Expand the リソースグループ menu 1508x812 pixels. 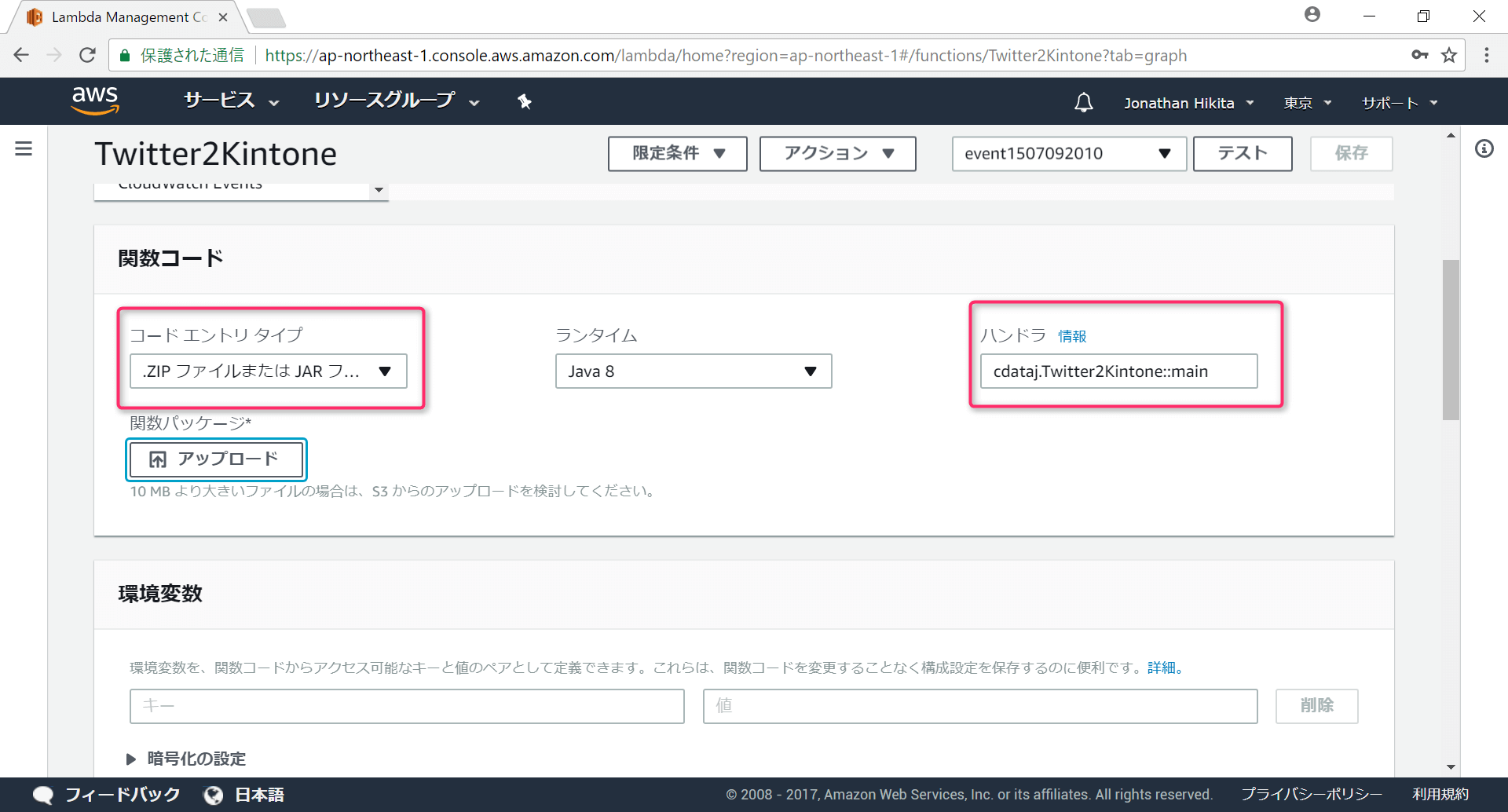[397, 101]
